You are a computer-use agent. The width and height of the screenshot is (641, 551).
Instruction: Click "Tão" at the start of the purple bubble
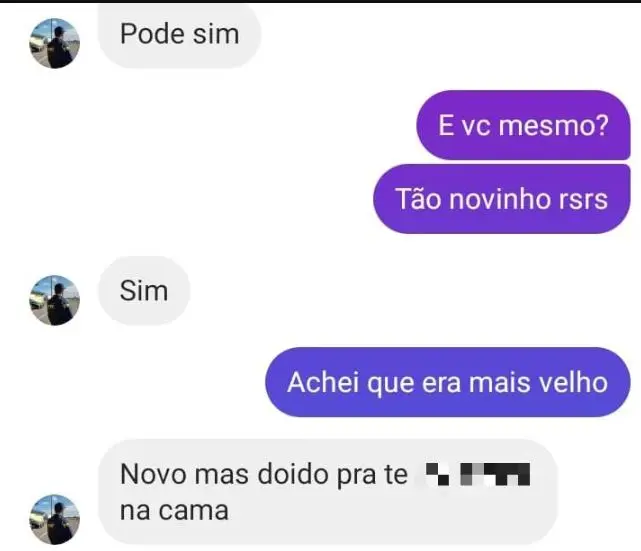click(x=418, y=199)
